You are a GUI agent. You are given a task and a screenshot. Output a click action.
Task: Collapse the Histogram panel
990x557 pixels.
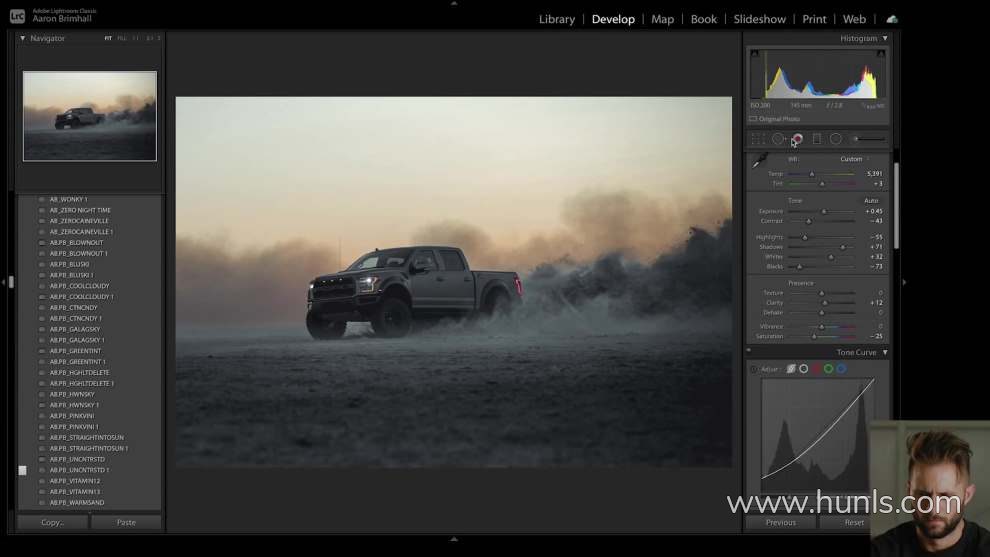click(885, 39)
